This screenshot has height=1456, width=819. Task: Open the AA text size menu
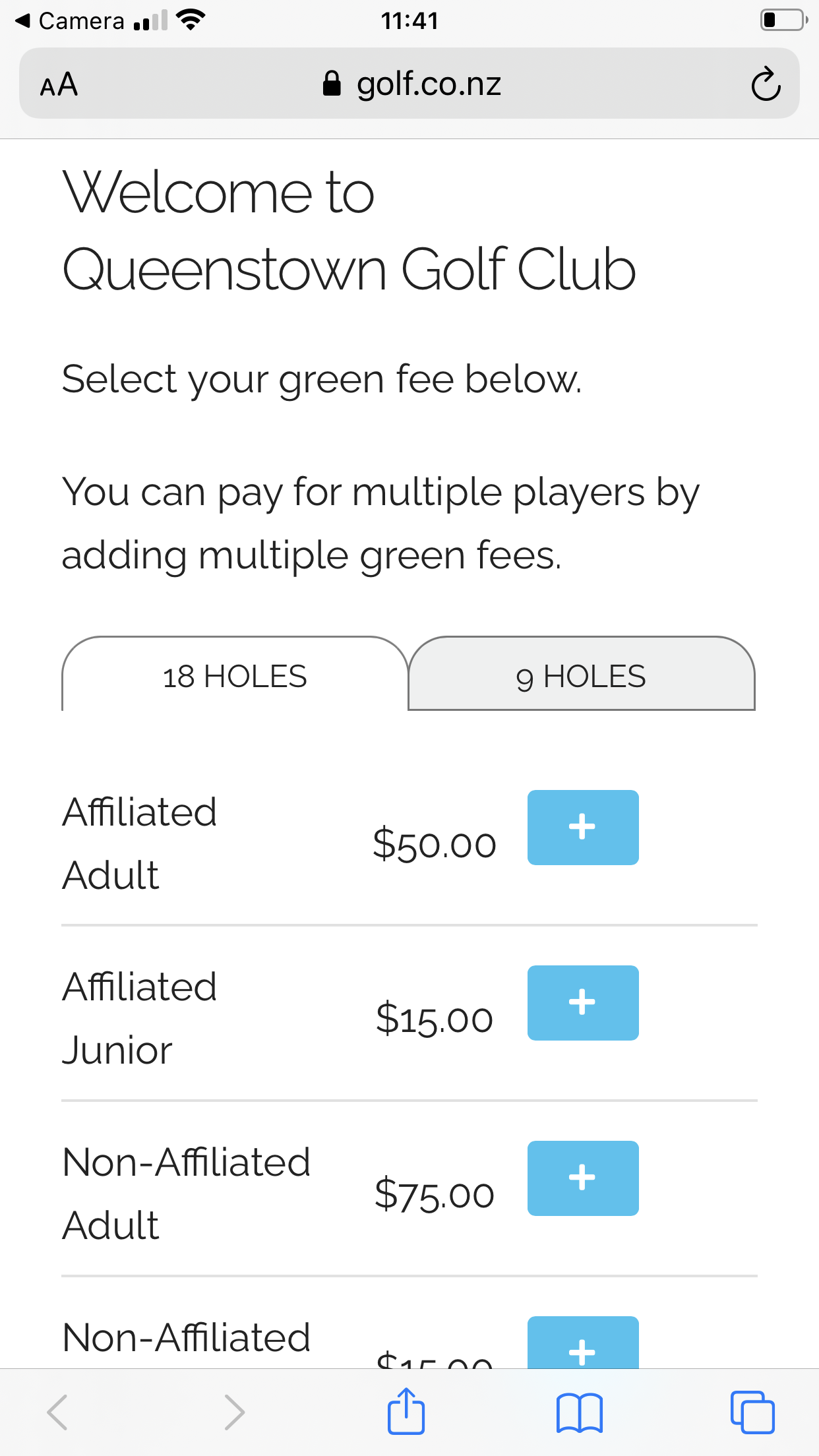[x=59, y=84]
